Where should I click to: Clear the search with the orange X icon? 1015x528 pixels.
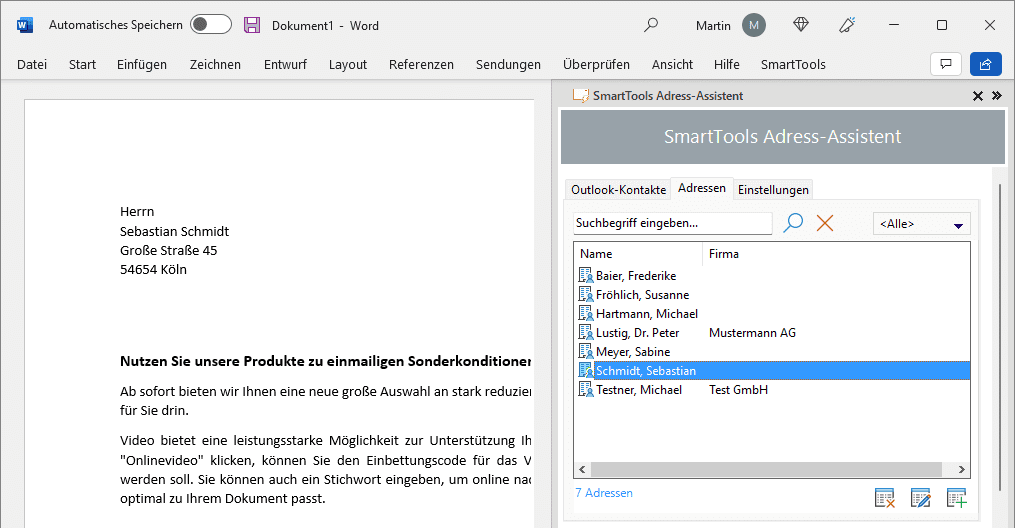(825, 223)
